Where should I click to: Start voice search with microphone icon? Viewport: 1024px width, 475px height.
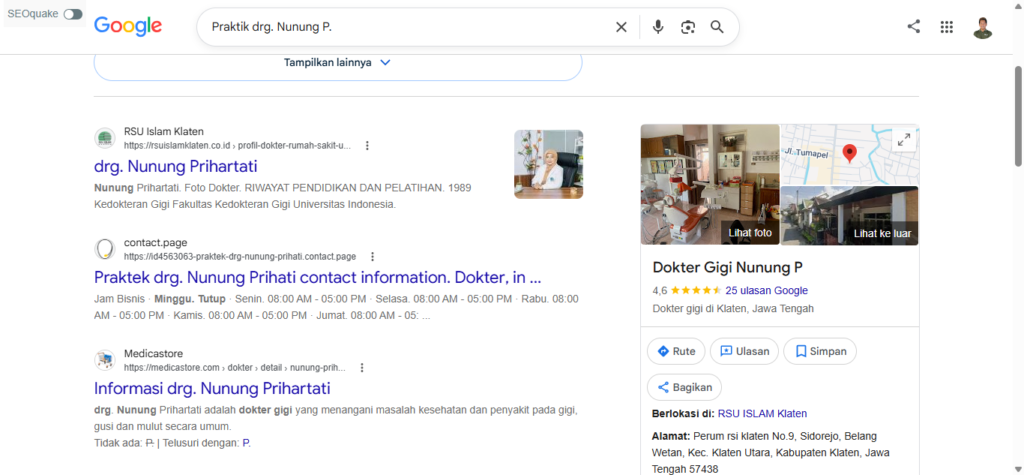(658, 27)
